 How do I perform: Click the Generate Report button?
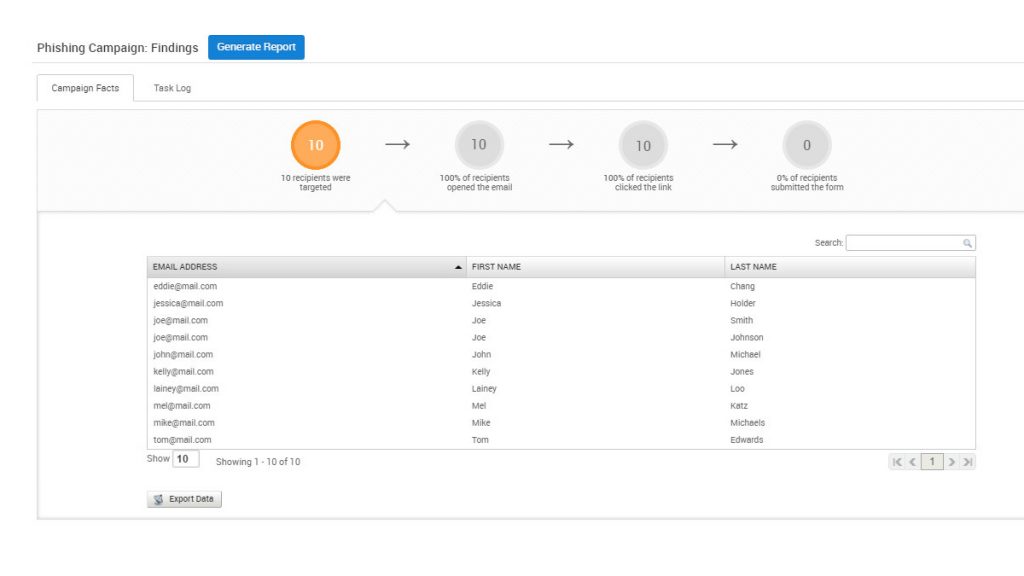pyautogui.click(x=256, y=47)
